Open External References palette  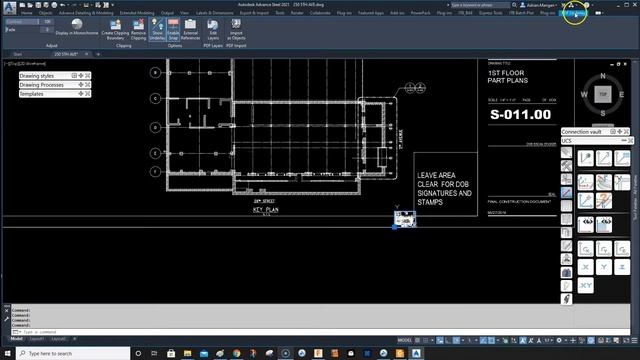click(190, 30)
